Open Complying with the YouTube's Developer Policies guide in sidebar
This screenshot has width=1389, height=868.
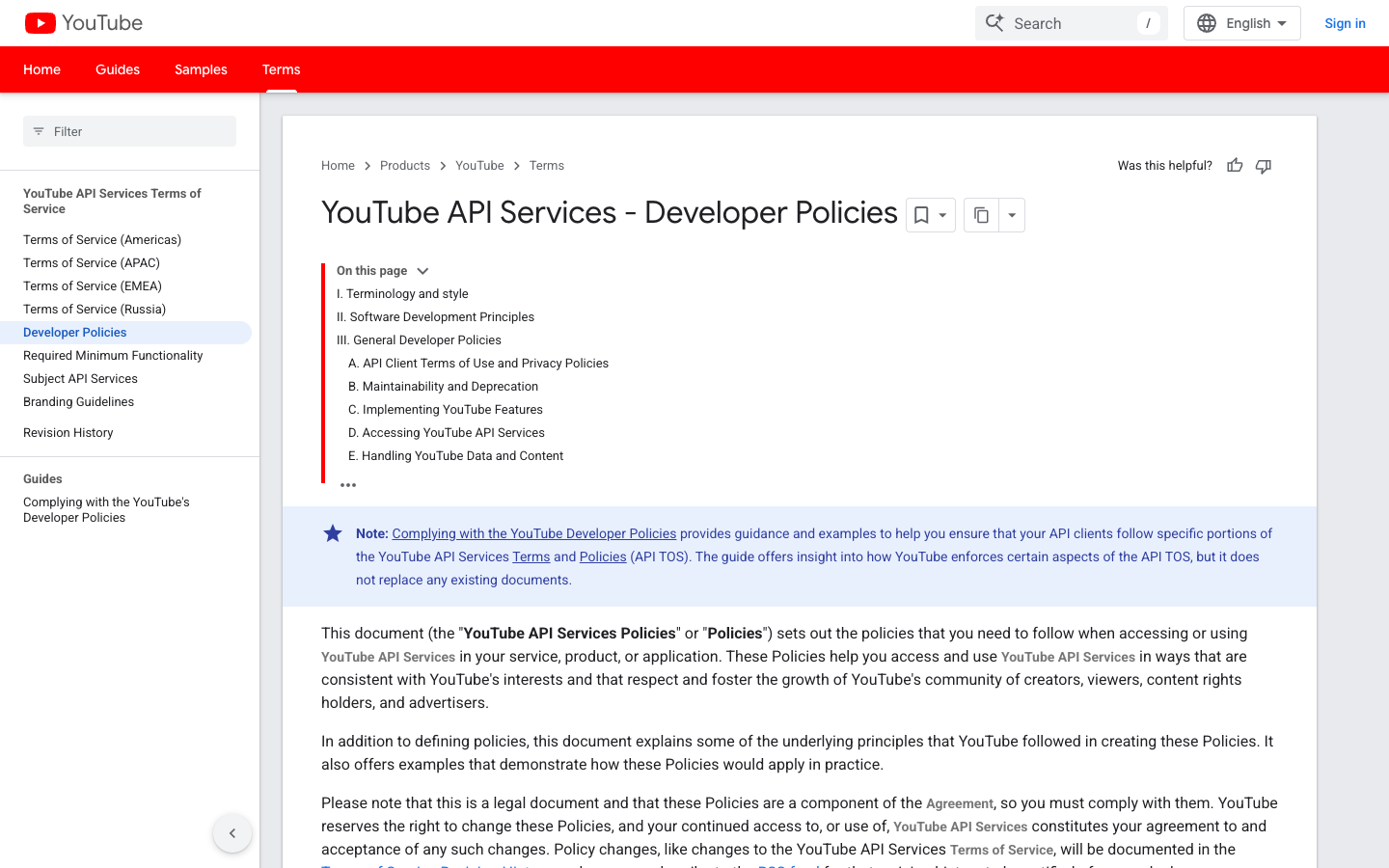click(x=106, y=509)
